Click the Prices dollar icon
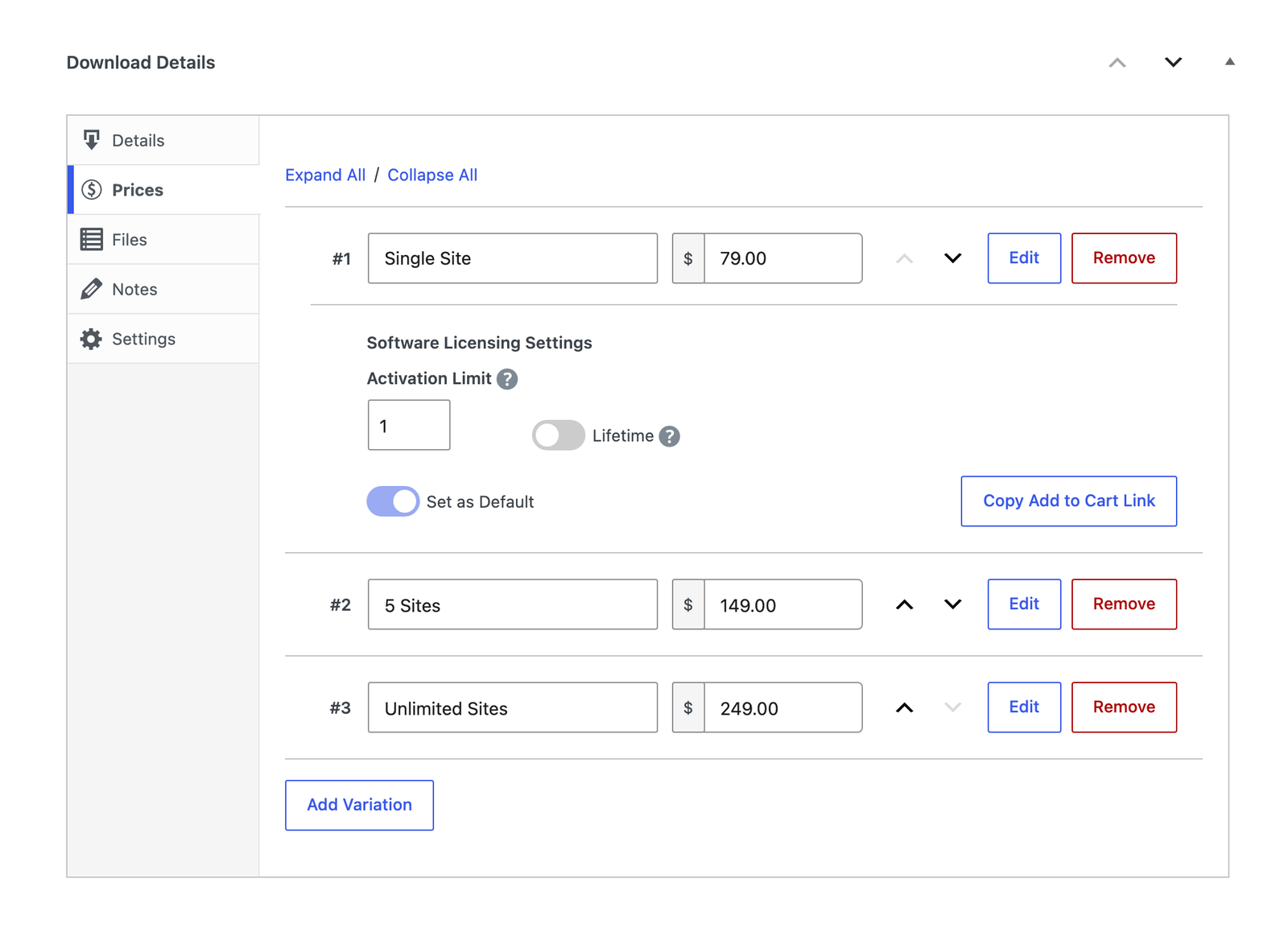The height and width of the screenshot is (944, 1288). coord(92,190)
